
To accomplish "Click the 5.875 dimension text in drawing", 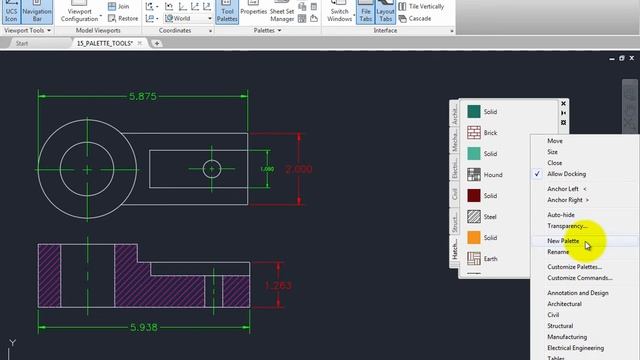I will (x=143, y=96).
